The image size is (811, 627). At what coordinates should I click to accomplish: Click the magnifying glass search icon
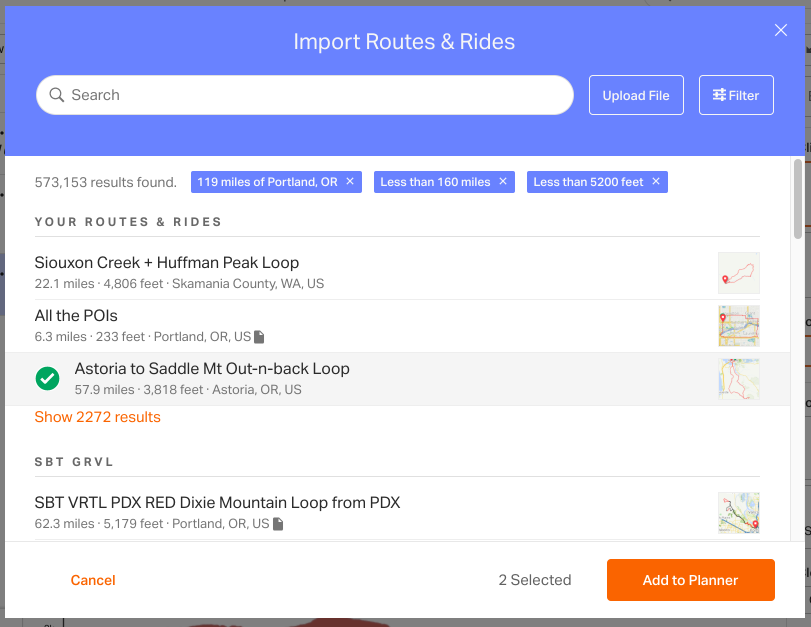(56, 95)
